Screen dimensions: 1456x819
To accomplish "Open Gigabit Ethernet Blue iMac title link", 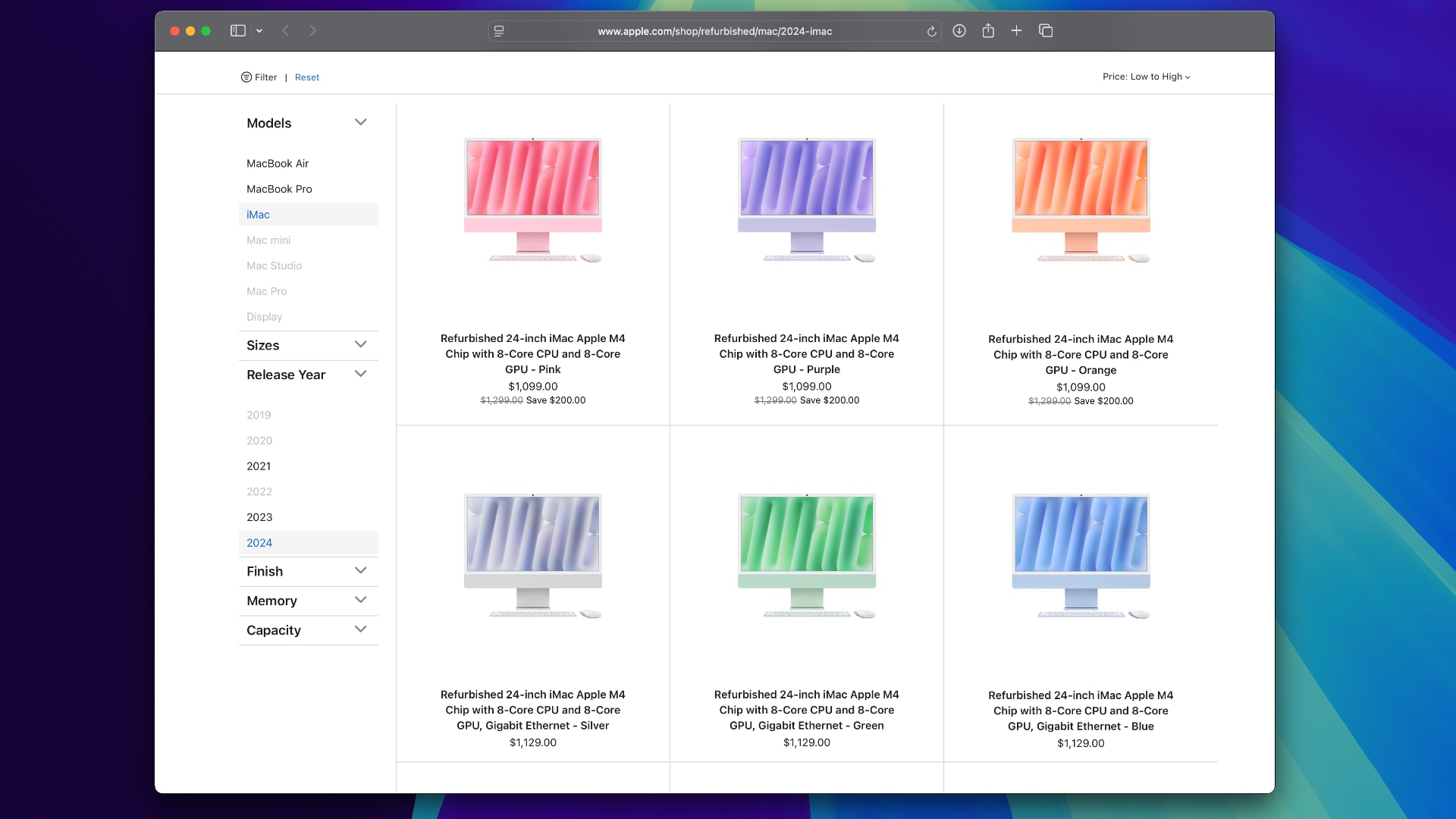I will click(1081, 711).
